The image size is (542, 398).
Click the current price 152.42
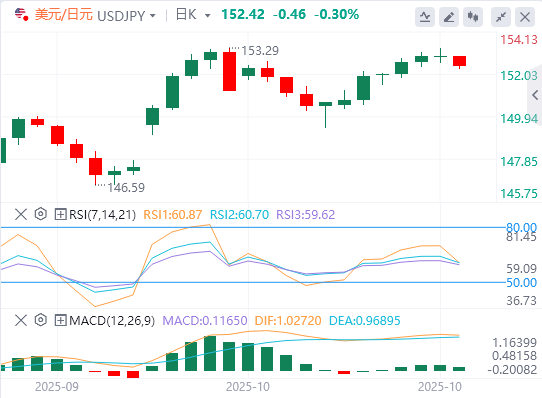(x=243, y=15)
